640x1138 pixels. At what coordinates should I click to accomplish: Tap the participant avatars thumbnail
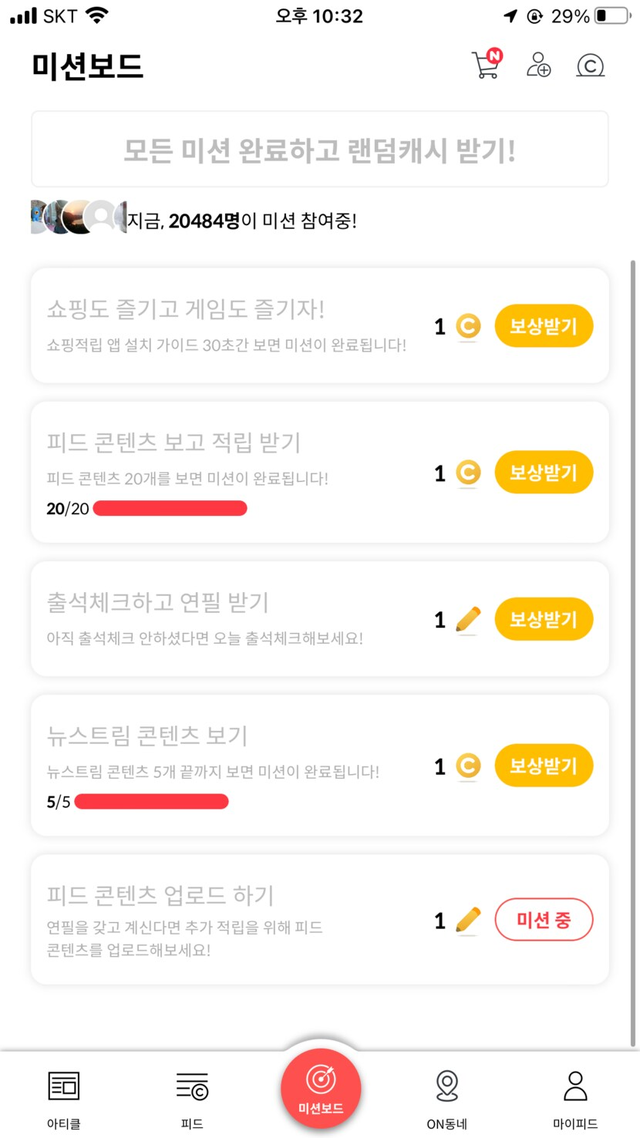pyautogui.click(x=78, y=217)
